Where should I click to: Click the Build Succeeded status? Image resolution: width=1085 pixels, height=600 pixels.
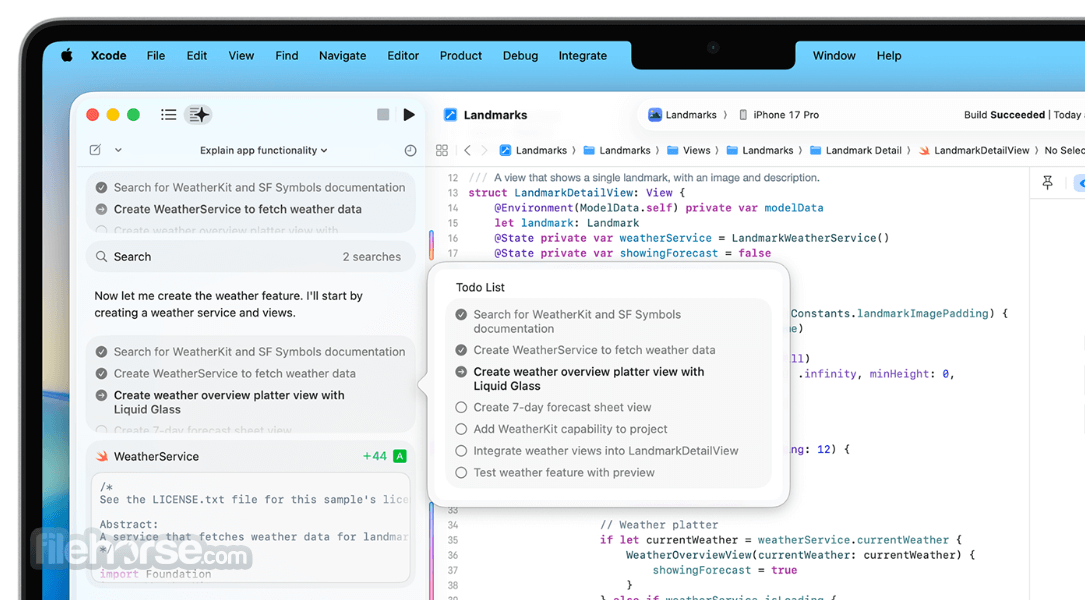click(x=1004, y=115)
